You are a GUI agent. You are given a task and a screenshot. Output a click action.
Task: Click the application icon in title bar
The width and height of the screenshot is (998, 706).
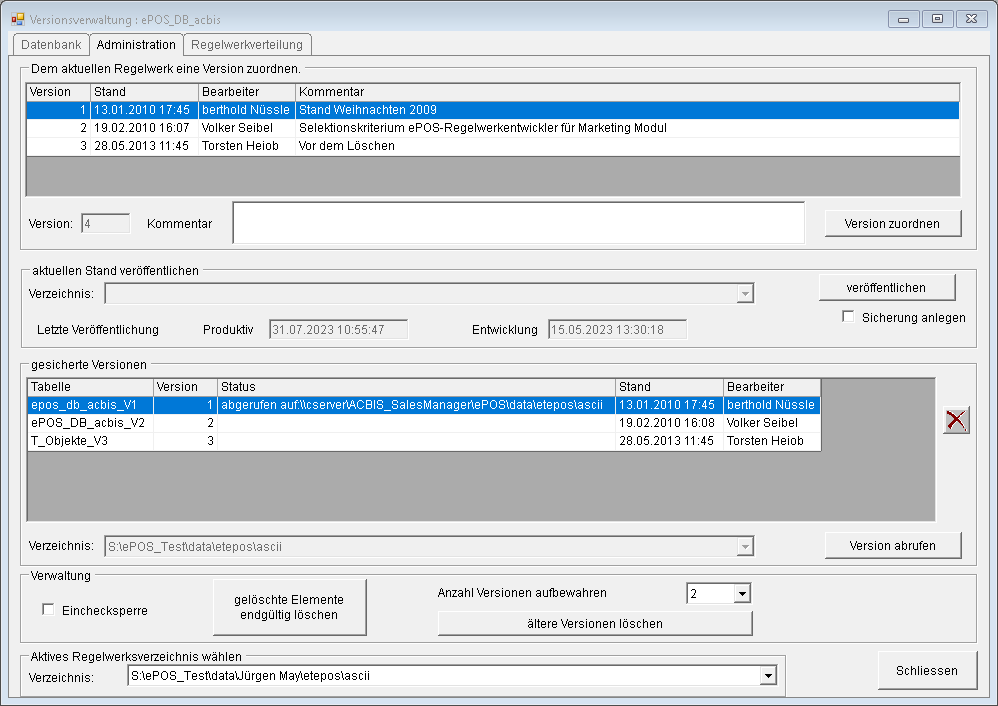coord(17,18)
